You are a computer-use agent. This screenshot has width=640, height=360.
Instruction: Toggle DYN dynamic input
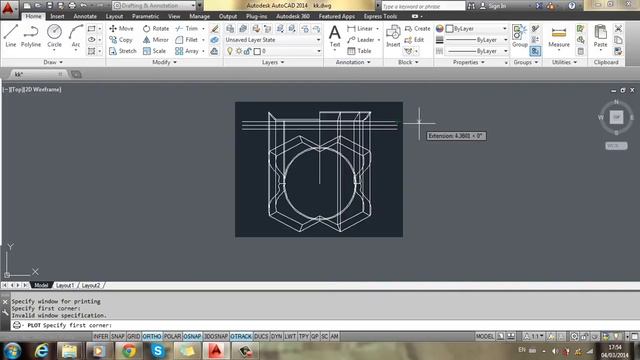(276, 336)
